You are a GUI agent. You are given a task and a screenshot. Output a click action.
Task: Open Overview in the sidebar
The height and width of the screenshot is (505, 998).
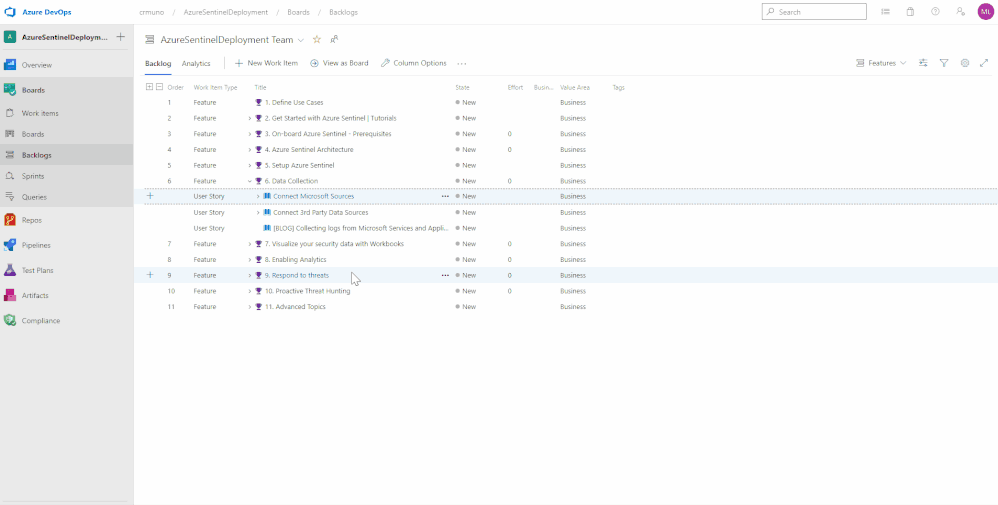pyautogui.click(x=37, y=65)
